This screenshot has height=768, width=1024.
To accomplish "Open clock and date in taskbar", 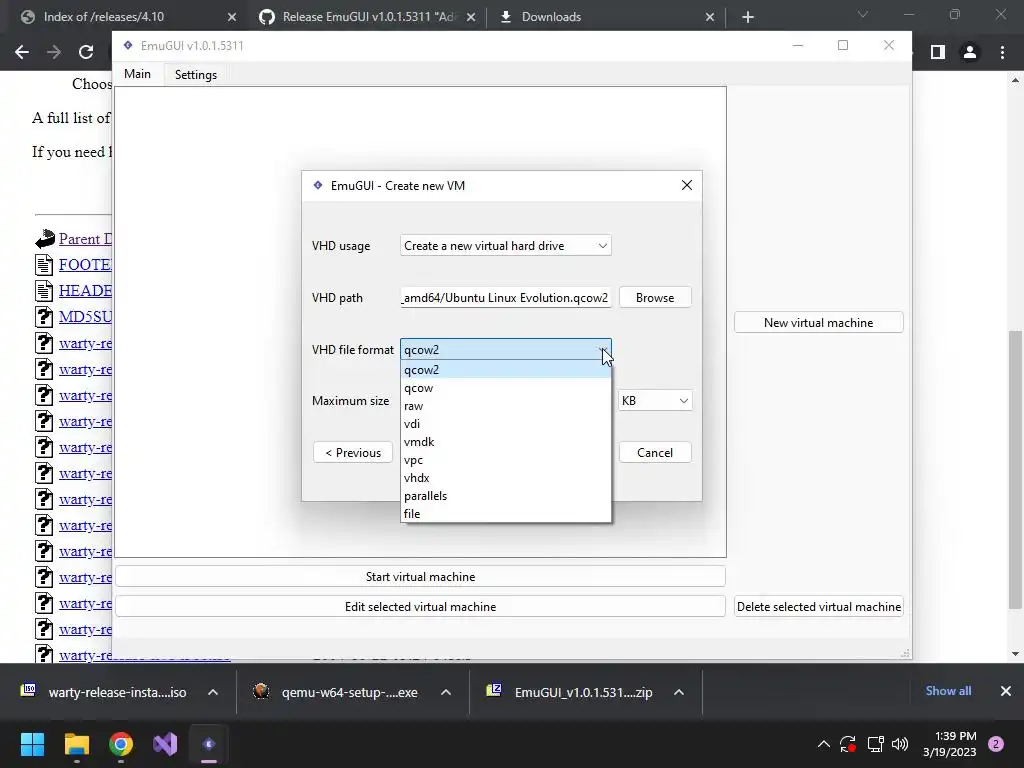I will (x=950, y=744).
